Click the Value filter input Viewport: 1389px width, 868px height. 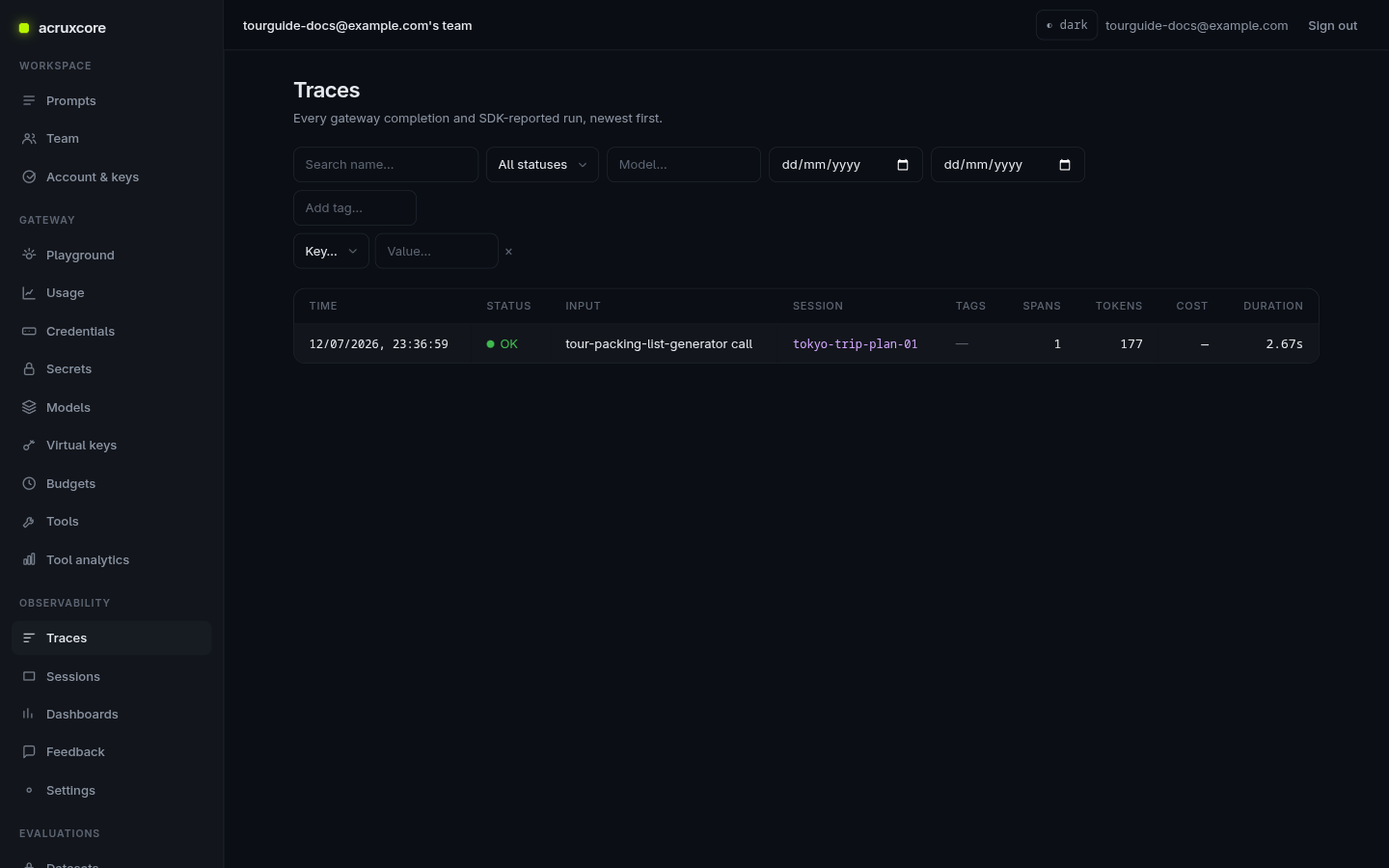click(x=437, y=252)
